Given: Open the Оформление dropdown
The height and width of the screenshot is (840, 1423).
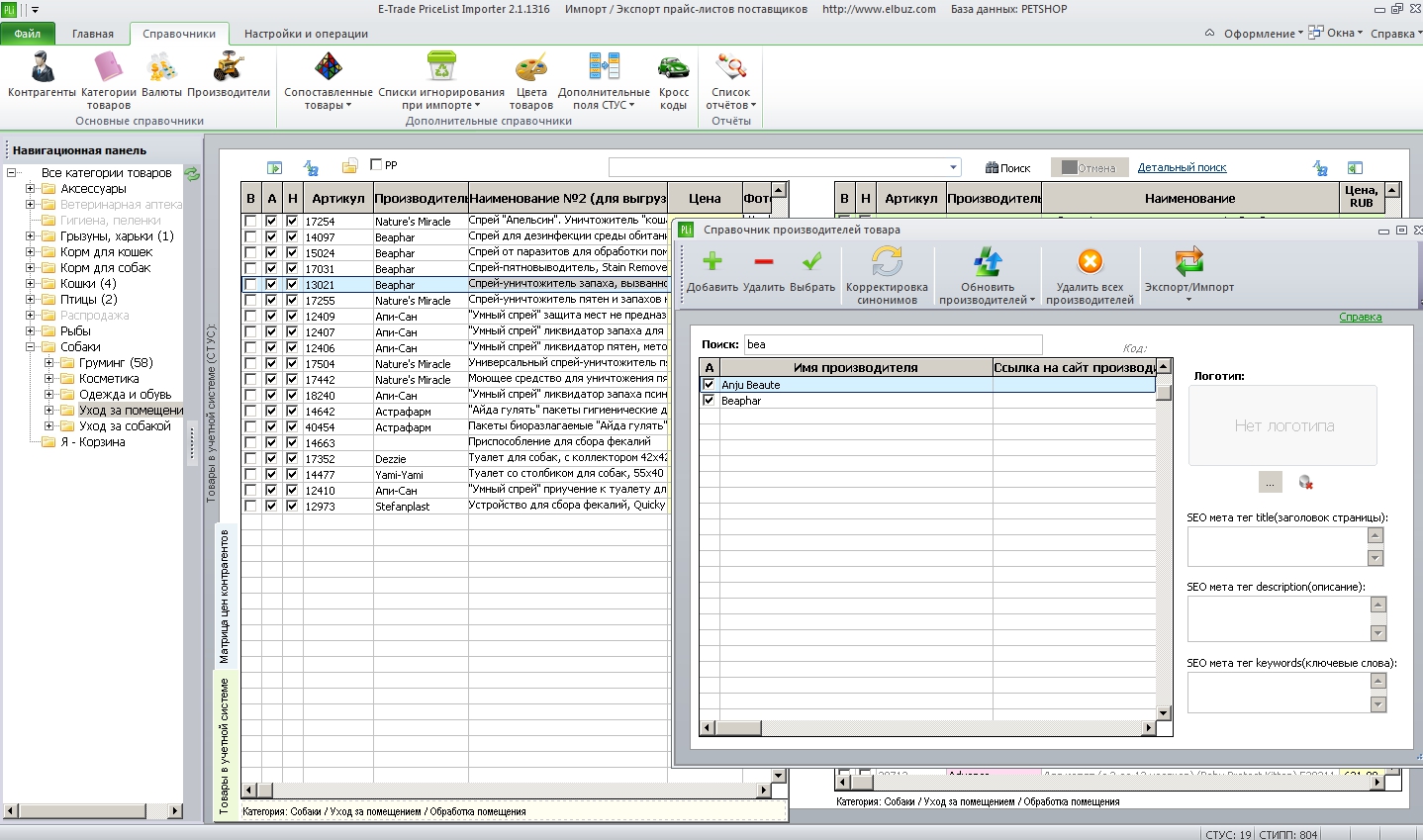Looking at the screenshot, I should point(1264,34).
